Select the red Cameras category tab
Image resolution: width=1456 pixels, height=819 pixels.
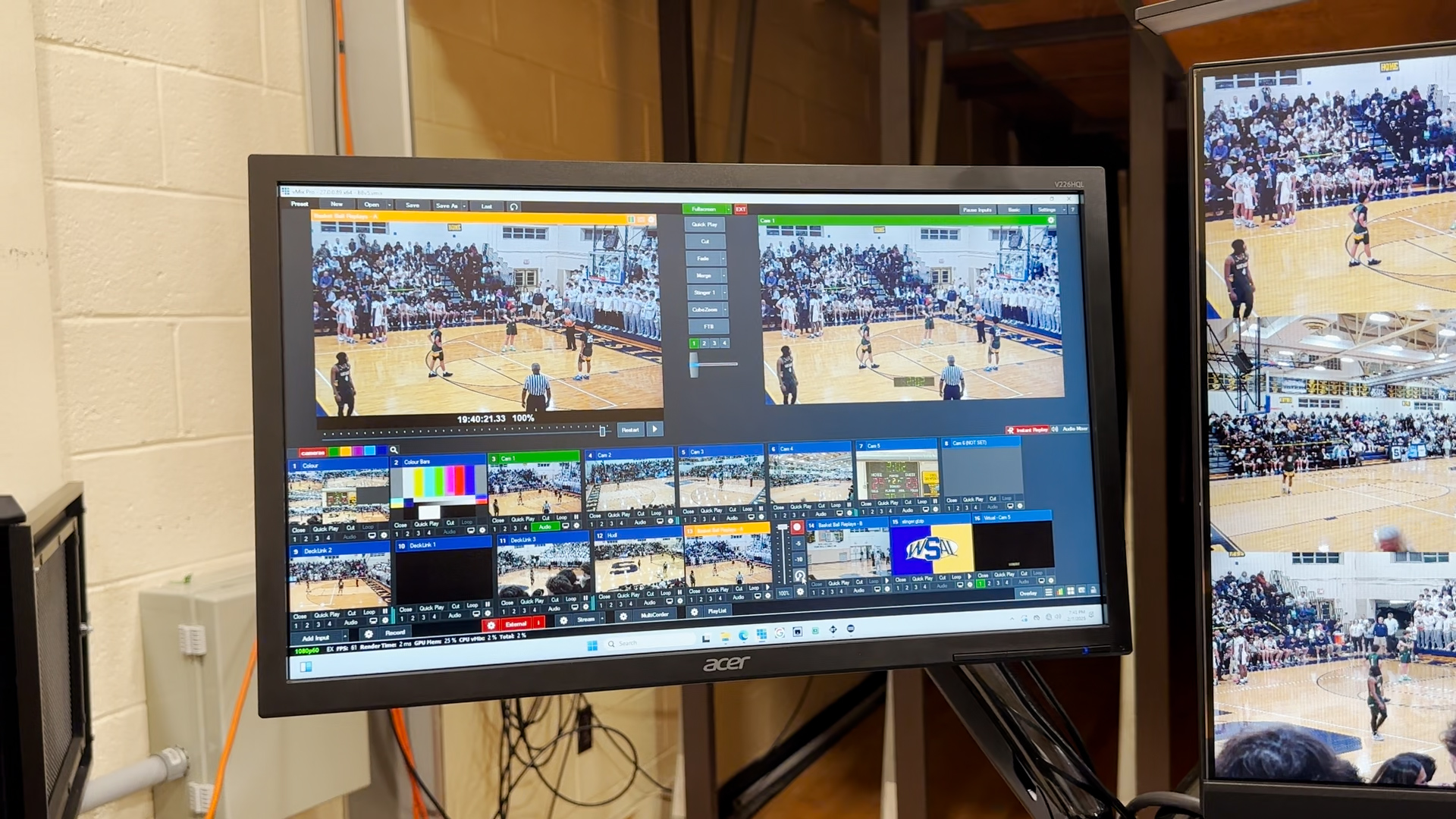pyautogui.click(x=312, y=453)
